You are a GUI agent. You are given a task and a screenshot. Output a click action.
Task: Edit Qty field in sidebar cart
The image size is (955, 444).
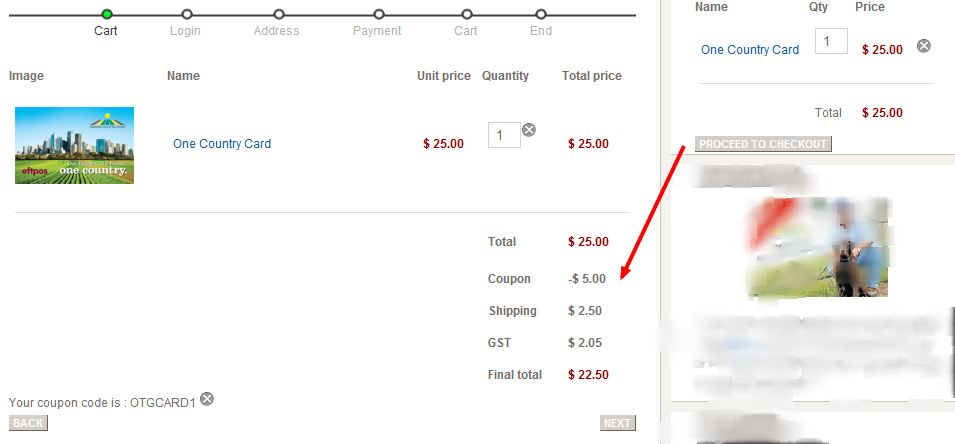(831, 41)
